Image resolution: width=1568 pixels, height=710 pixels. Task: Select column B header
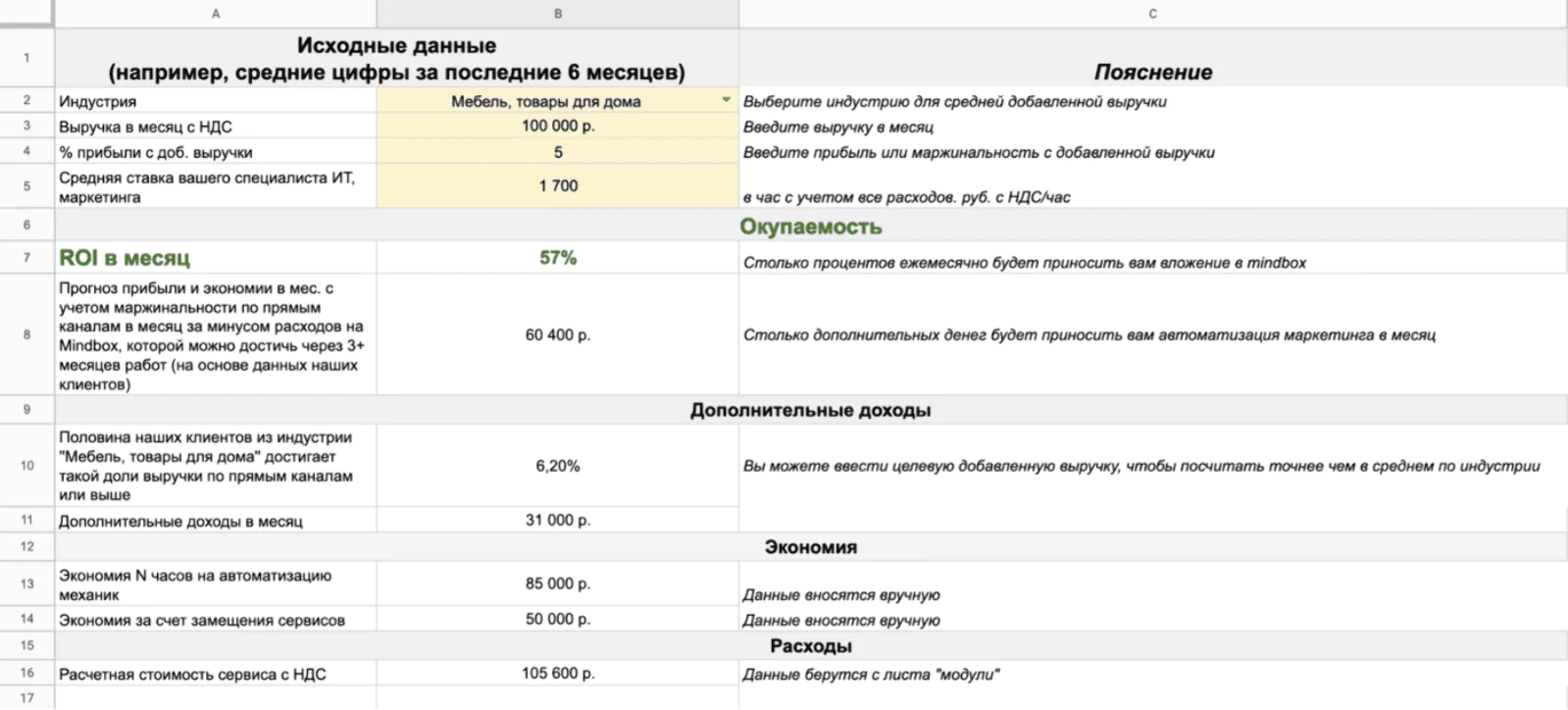(x=558, y=14)
